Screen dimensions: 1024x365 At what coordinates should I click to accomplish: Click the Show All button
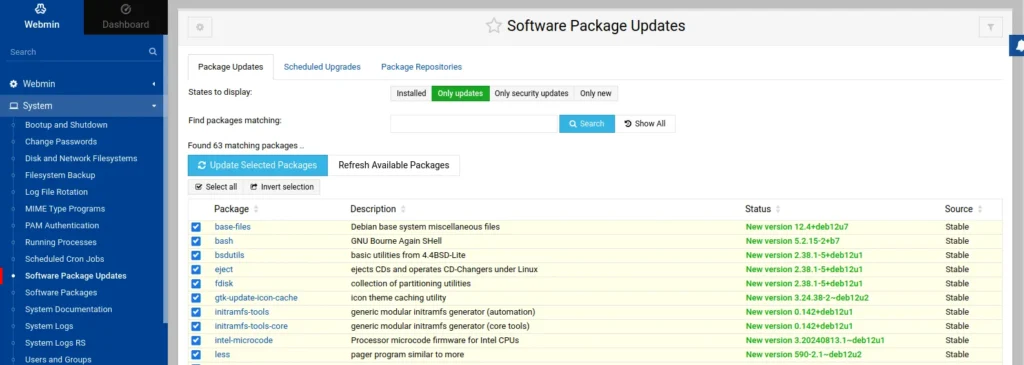click(x=645, y=123)
